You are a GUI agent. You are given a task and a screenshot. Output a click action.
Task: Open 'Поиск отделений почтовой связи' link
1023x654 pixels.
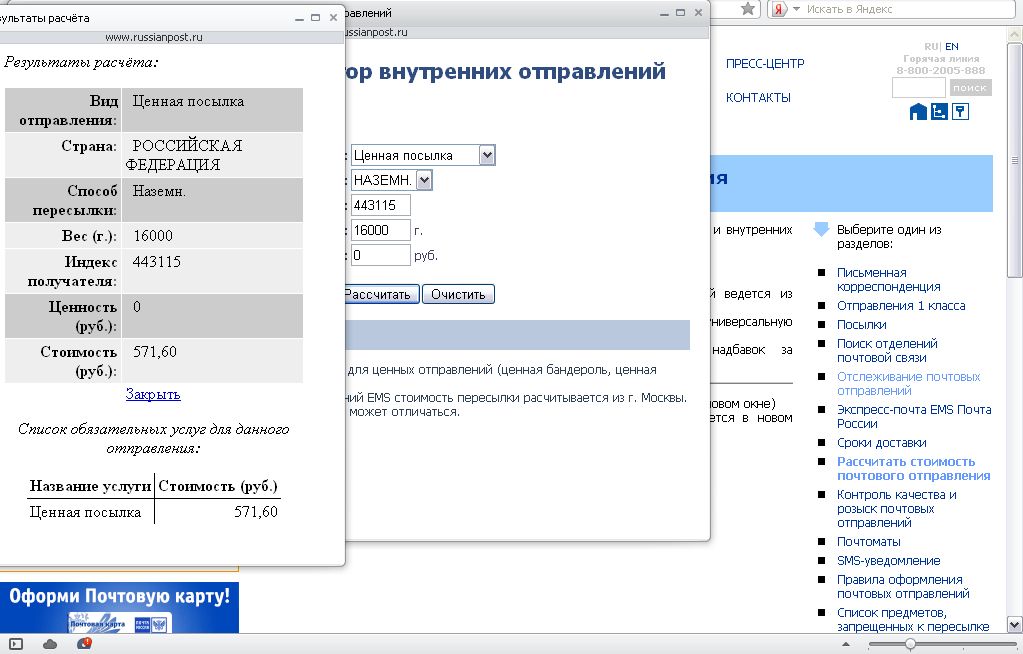click(x=887, y=350)
